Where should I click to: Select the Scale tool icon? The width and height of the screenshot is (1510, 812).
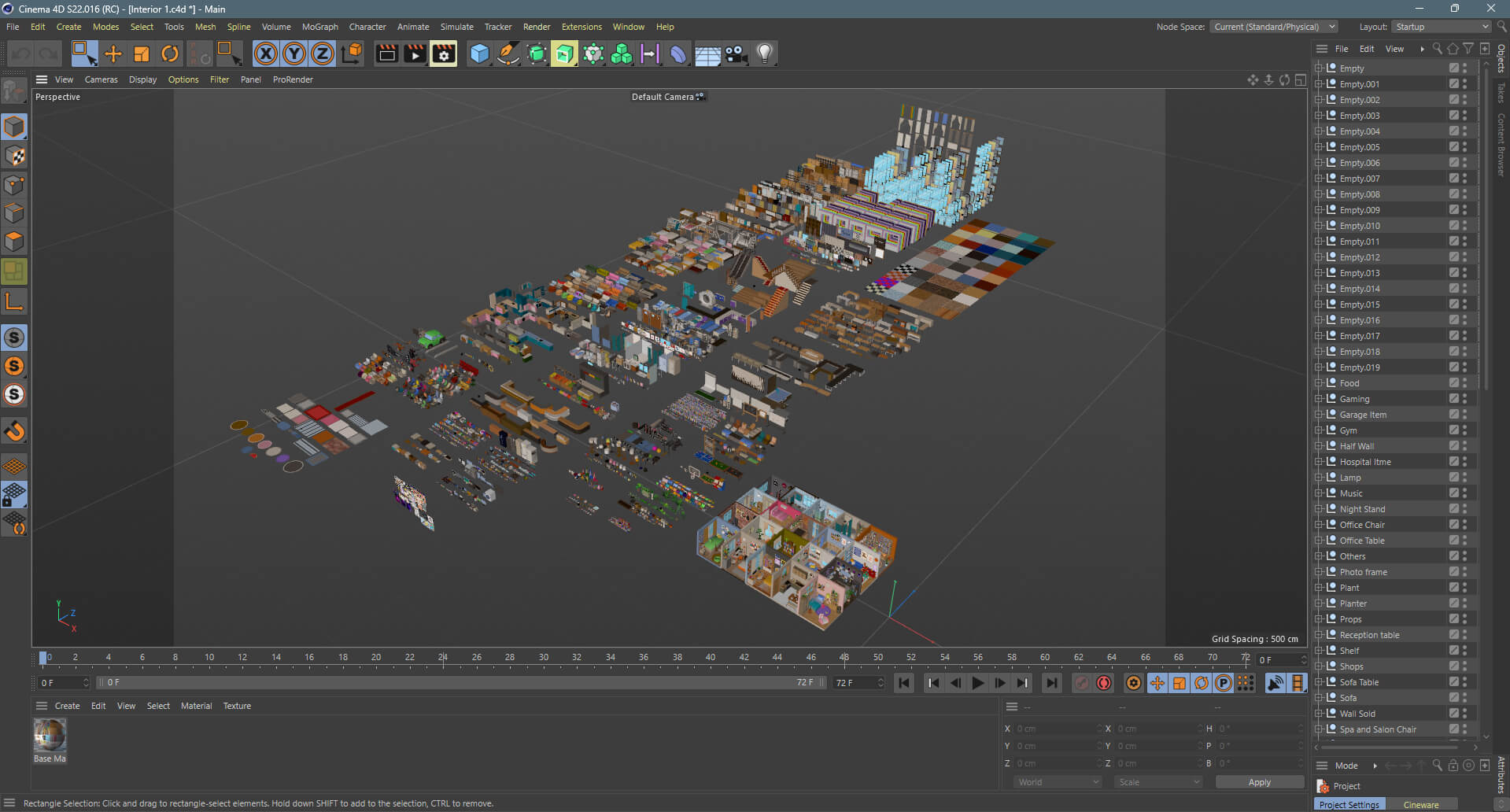click(142, 54)
